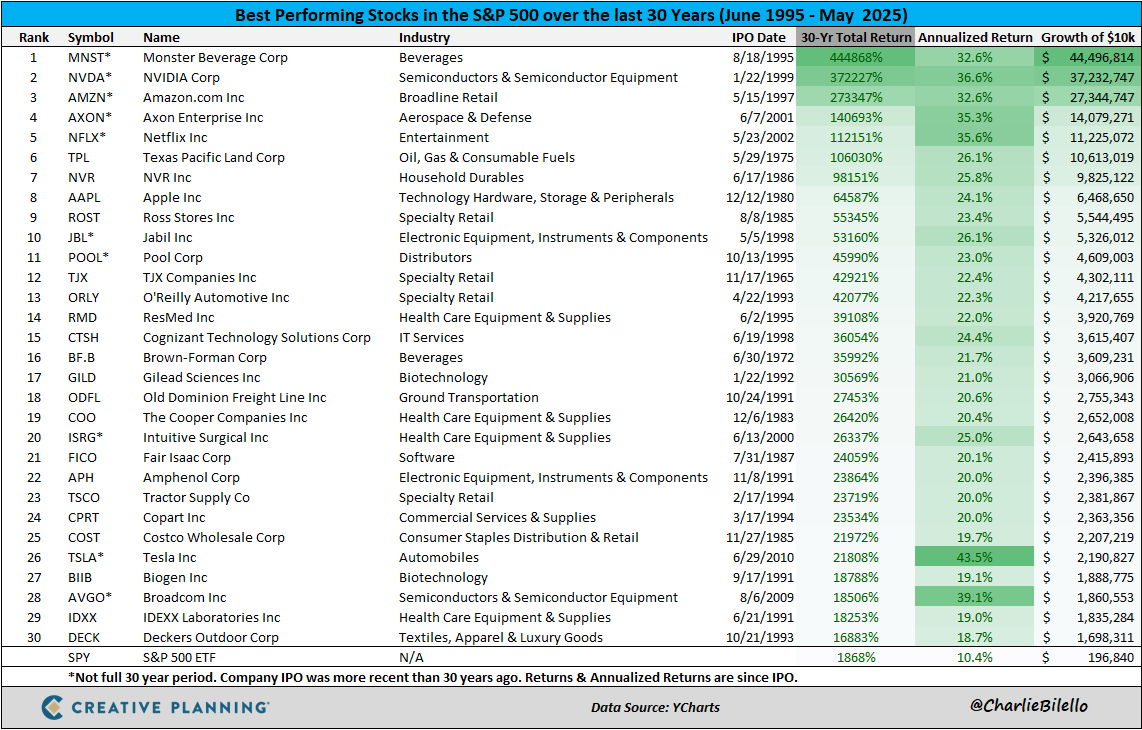Click the Household Durables industry cell
This screenshot has width=1142, height=730.
pyautogui.click(x=461, y=178)
